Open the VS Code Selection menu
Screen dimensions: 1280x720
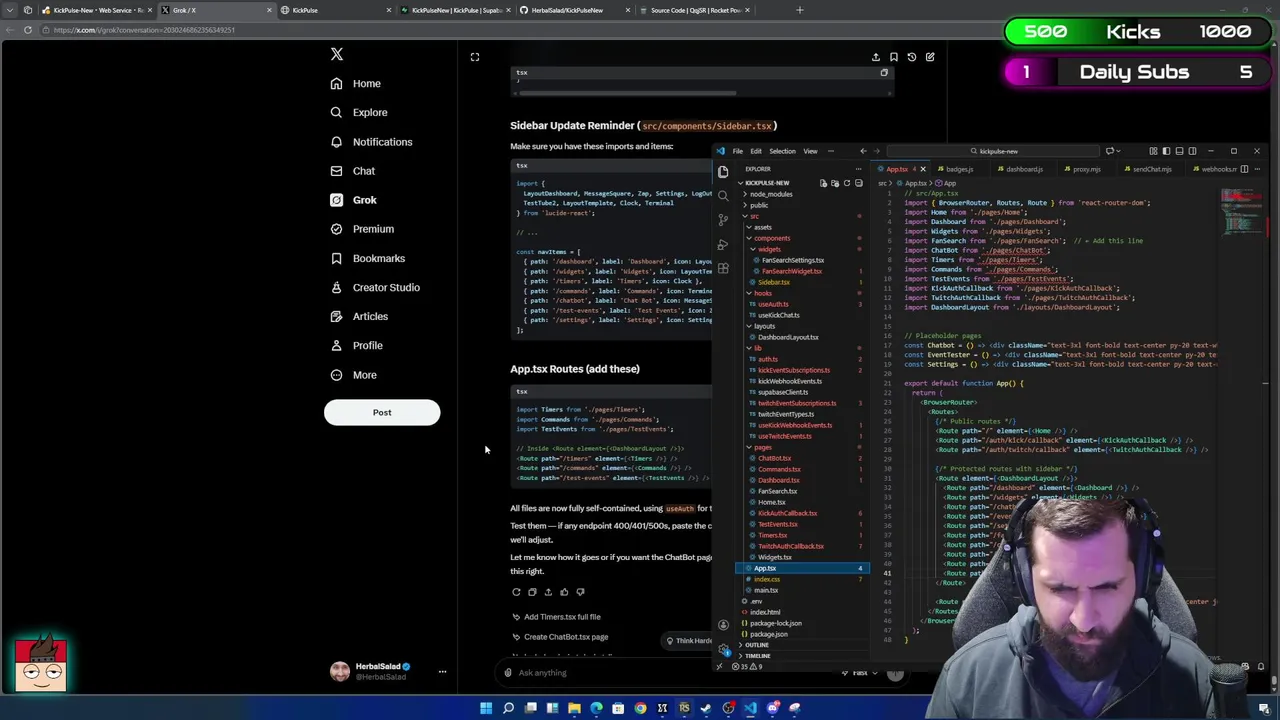pos(782,151)
